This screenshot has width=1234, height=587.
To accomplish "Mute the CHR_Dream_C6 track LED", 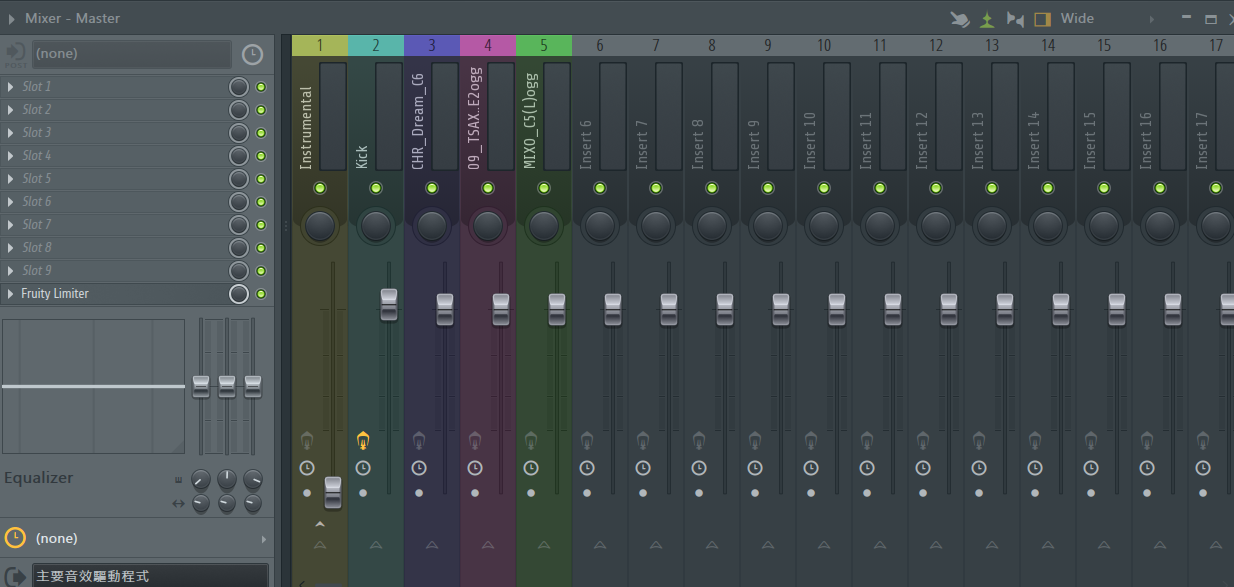I will [432, 188].
